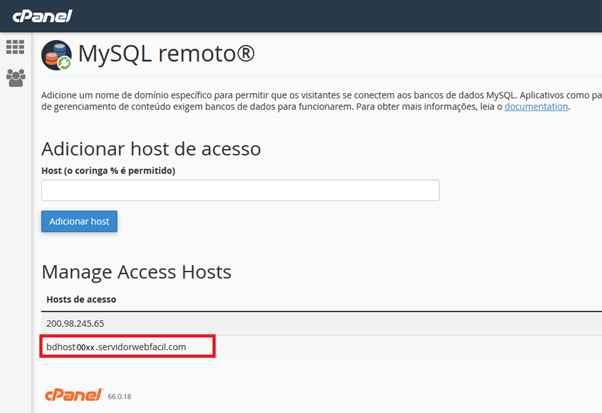Click the Hosts de acesso column header

pos(81,299)
